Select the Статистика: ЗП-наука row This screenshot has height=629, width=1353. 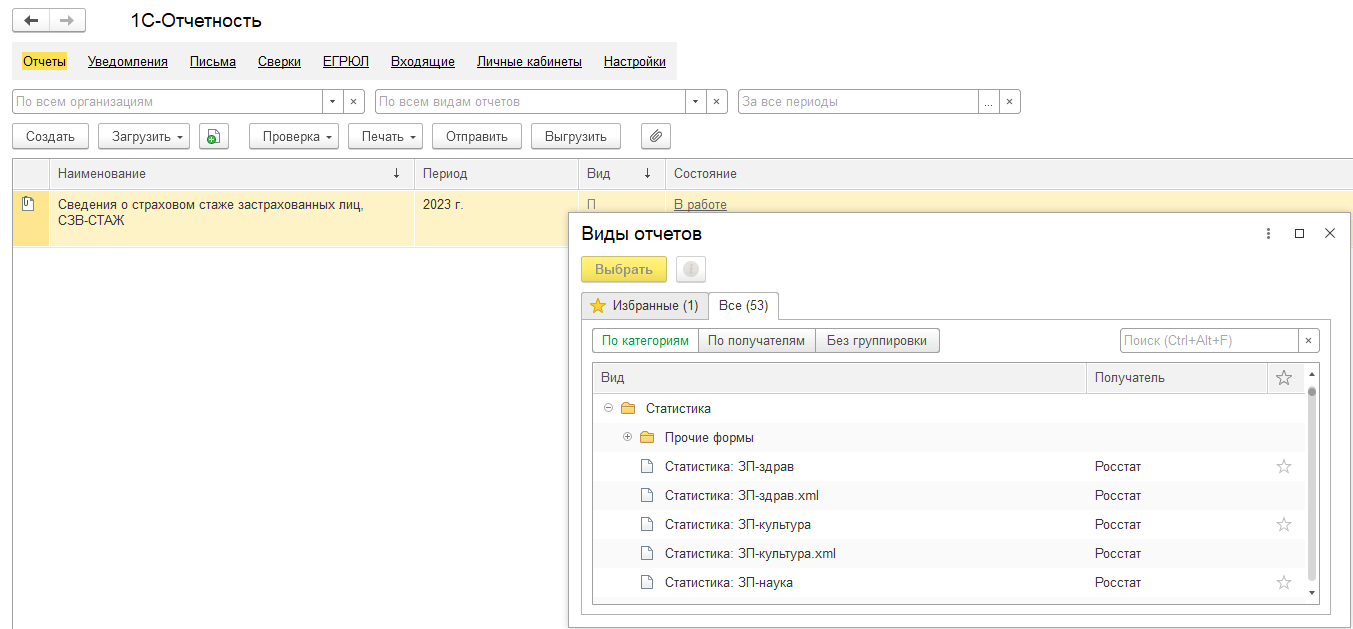coord(949,582)
